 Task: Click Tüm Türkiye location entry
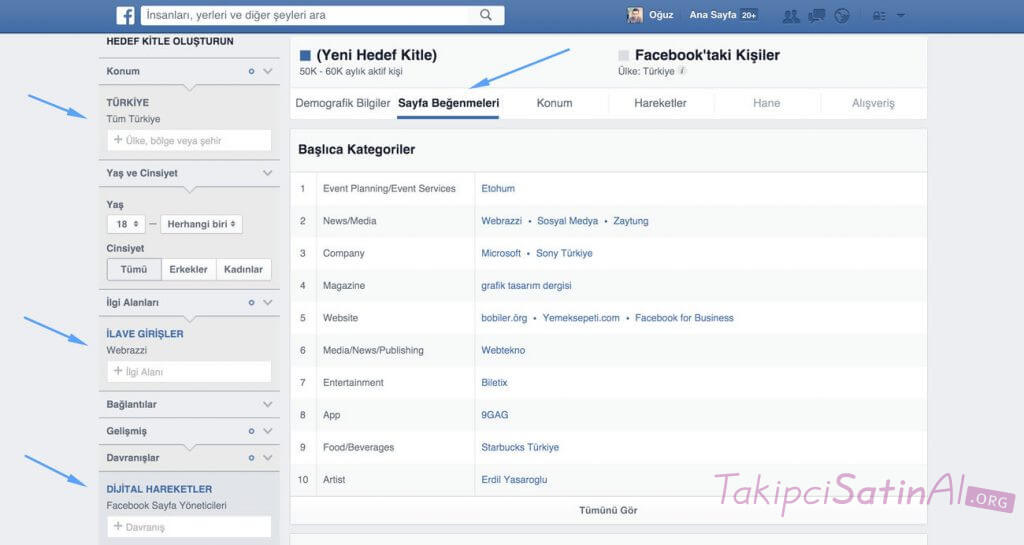click(x=133, y=119)
